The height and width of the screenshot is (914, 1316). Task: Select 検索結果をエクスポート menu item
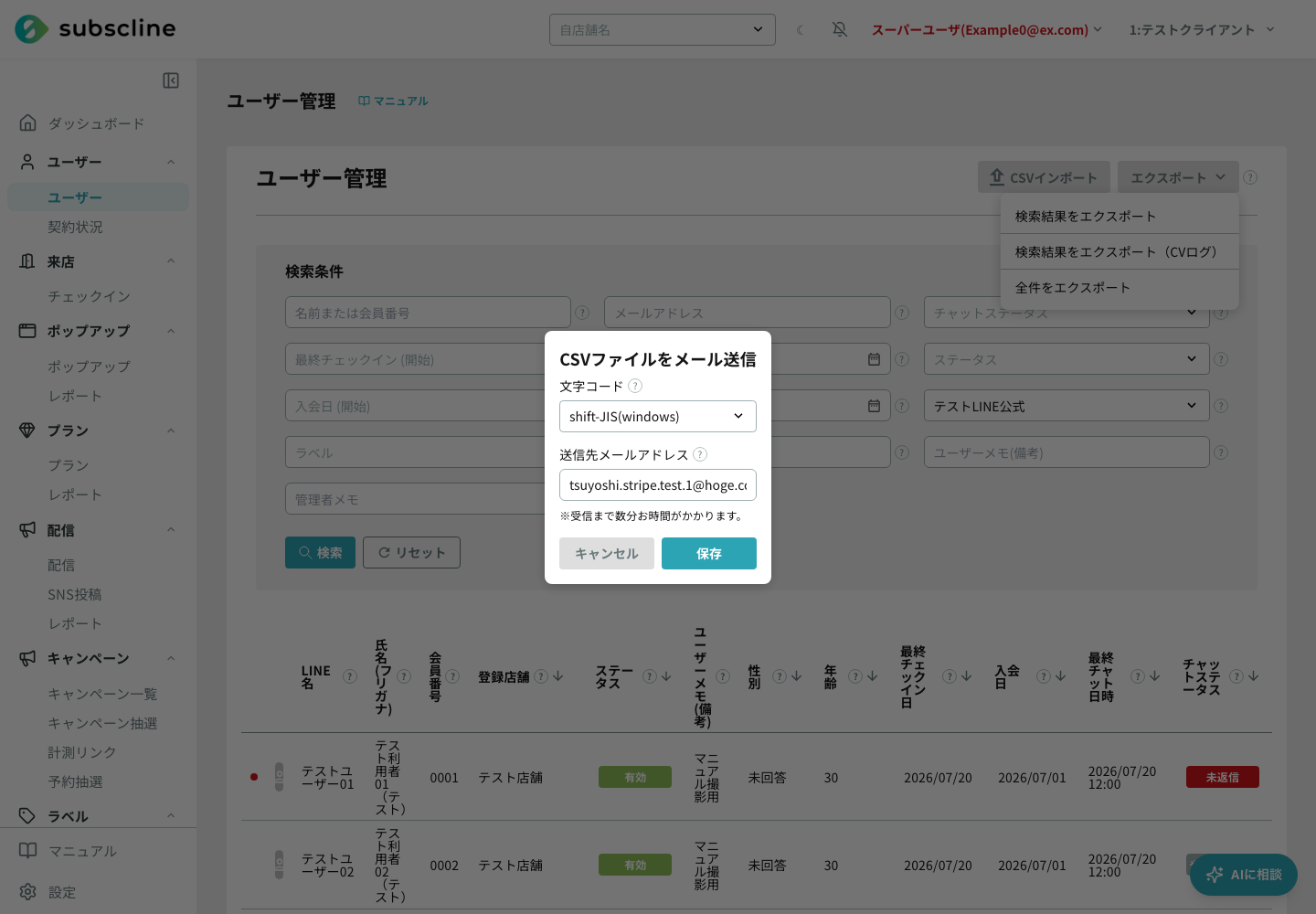(1120, 216)
